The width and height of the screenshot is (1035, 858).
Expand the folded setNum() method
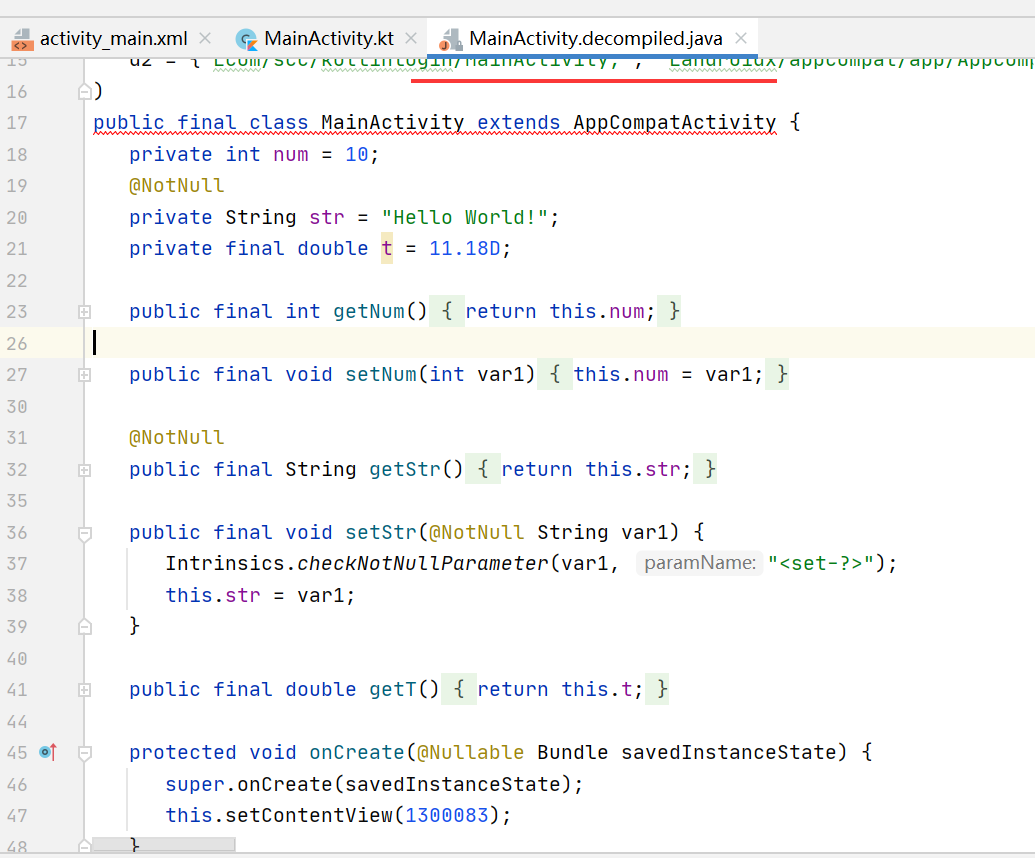84,375
